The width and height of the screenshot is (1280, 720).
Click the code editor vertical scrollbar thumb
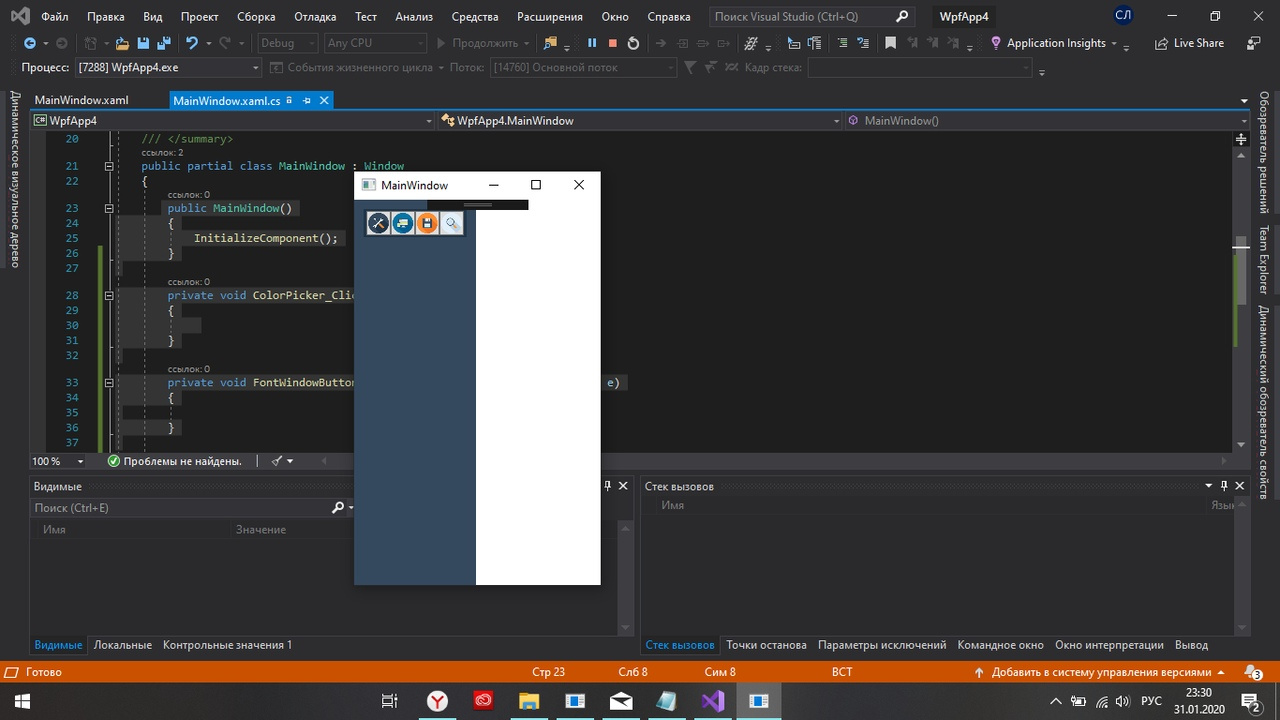click(x=1241, y=270)
